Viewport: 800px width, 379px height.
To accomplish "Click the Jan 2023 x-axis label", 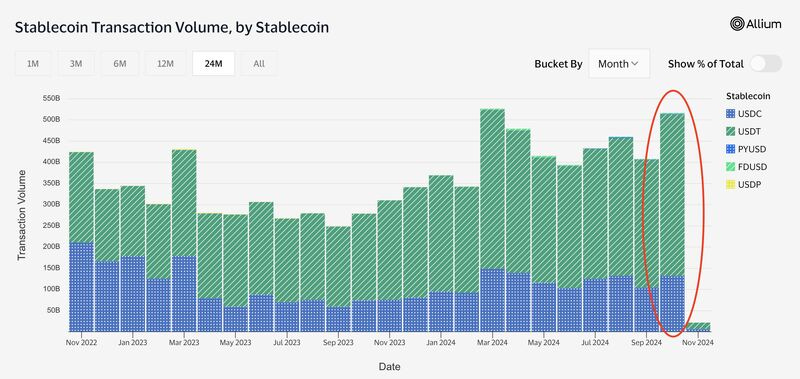I will pos(133,343).
